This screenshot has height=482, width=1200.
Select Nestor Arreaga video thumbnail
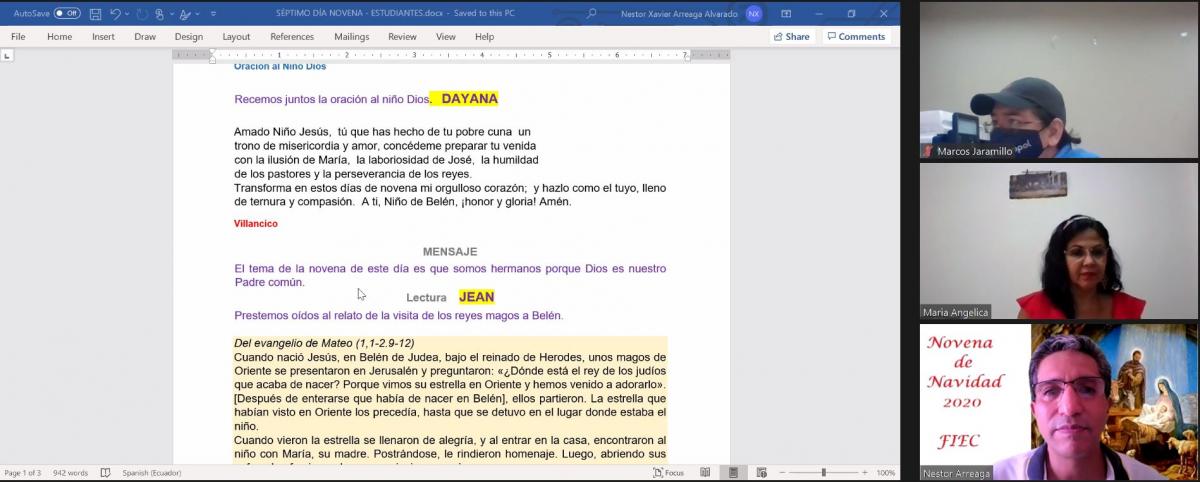1058,402
